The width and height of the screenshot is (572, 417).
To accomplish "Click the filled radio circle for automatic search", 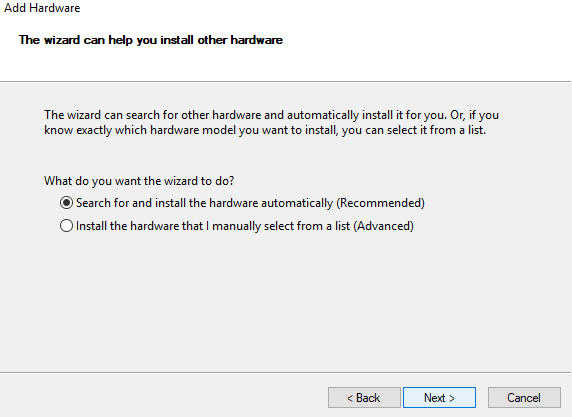I will pyautogui.click(x=66, y=203).
